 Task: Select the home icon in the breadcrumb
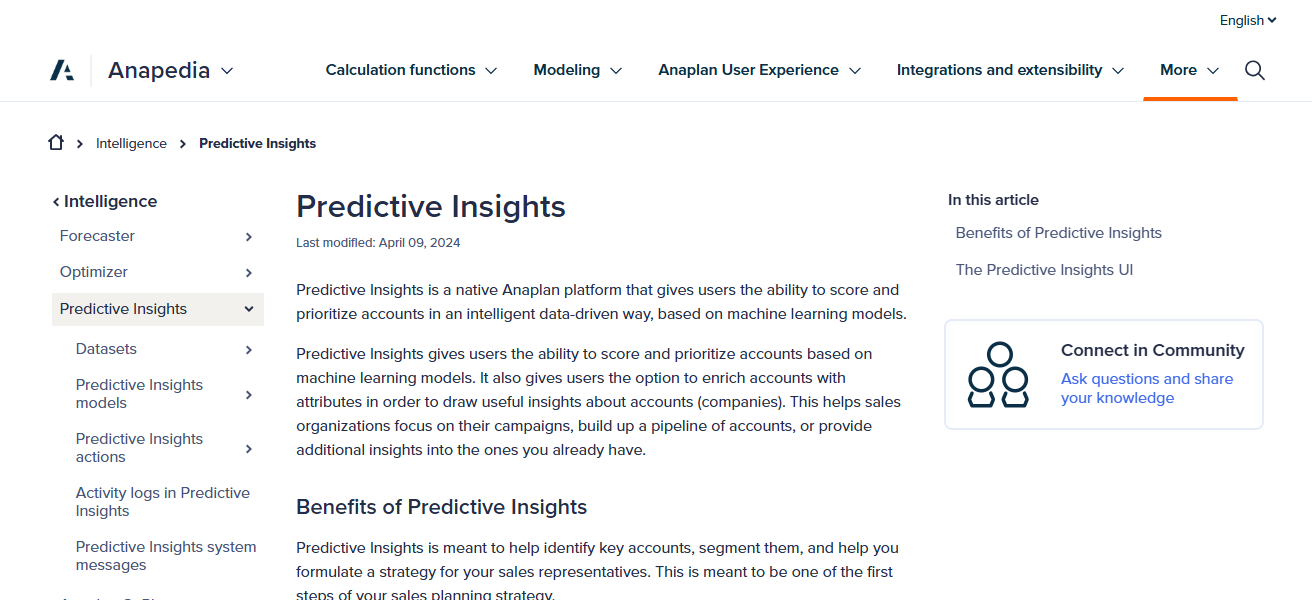[x=55, y=142]
